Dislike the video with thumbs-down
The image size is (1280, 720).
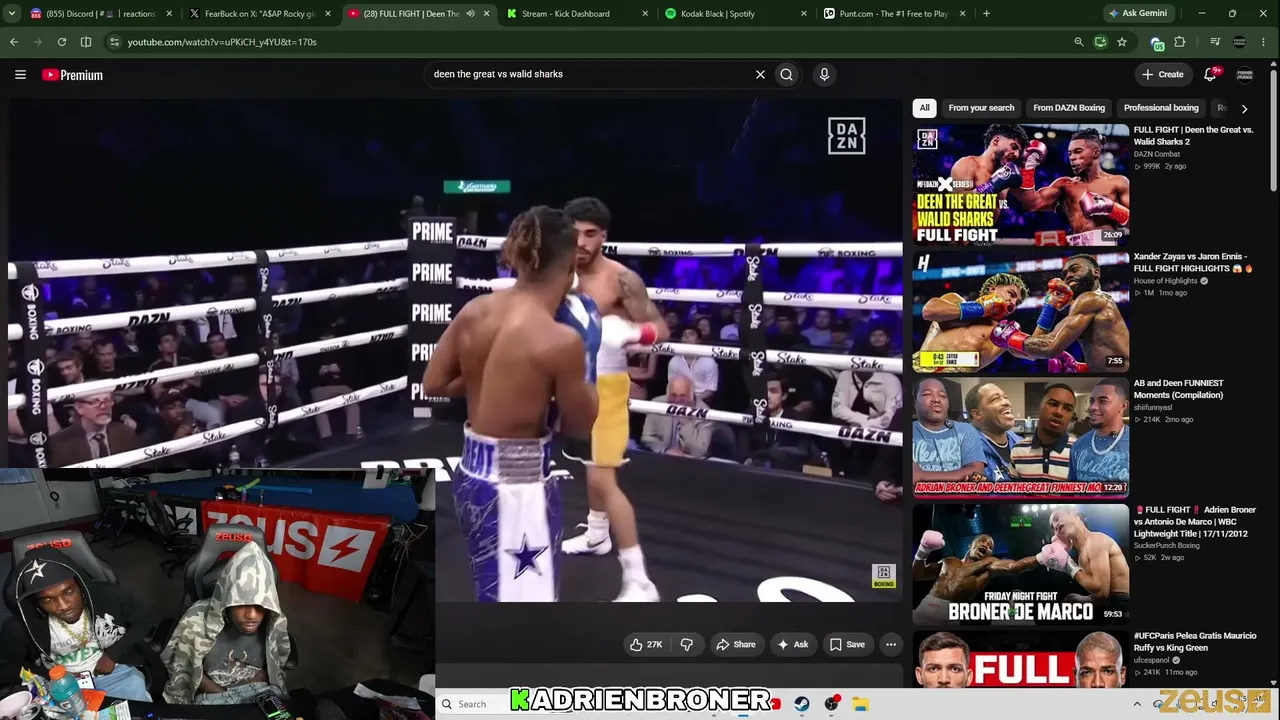pyautogui.click(x=687, y=645)
